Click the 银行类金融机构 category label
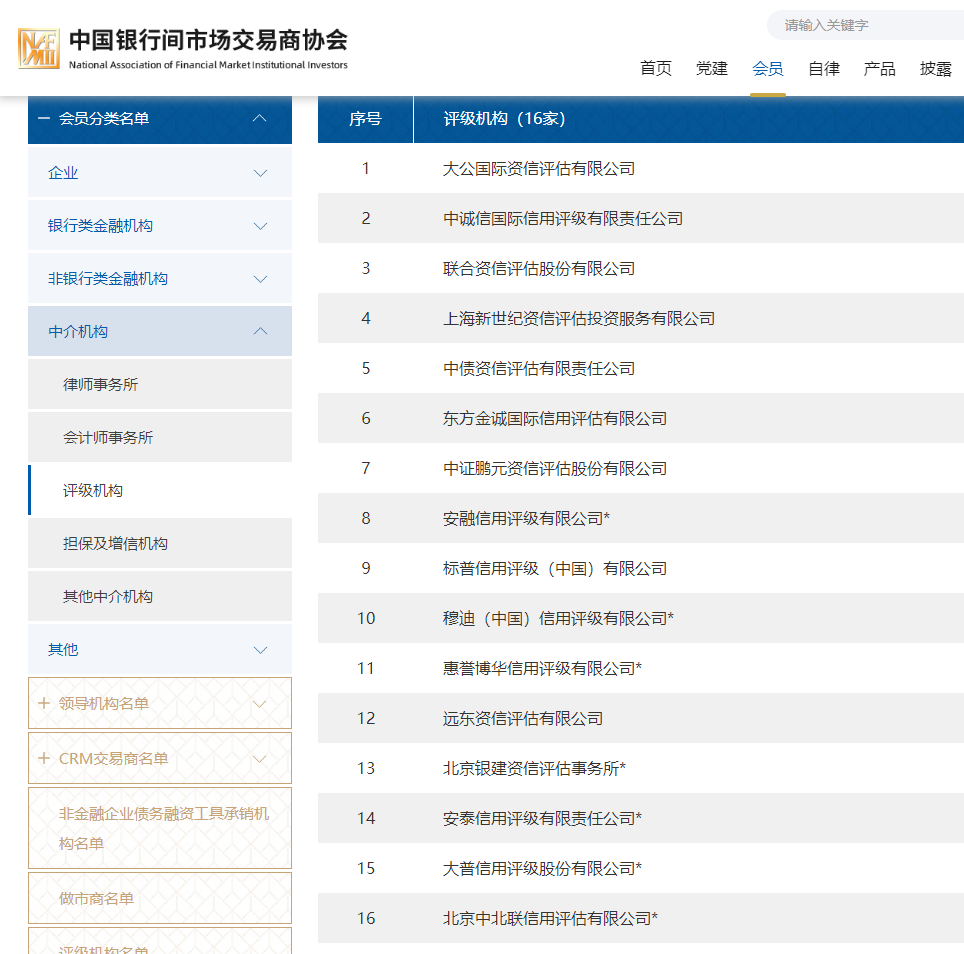Image resolution: width=964 pixels, height=954 pixels. [x=100, y=226]
